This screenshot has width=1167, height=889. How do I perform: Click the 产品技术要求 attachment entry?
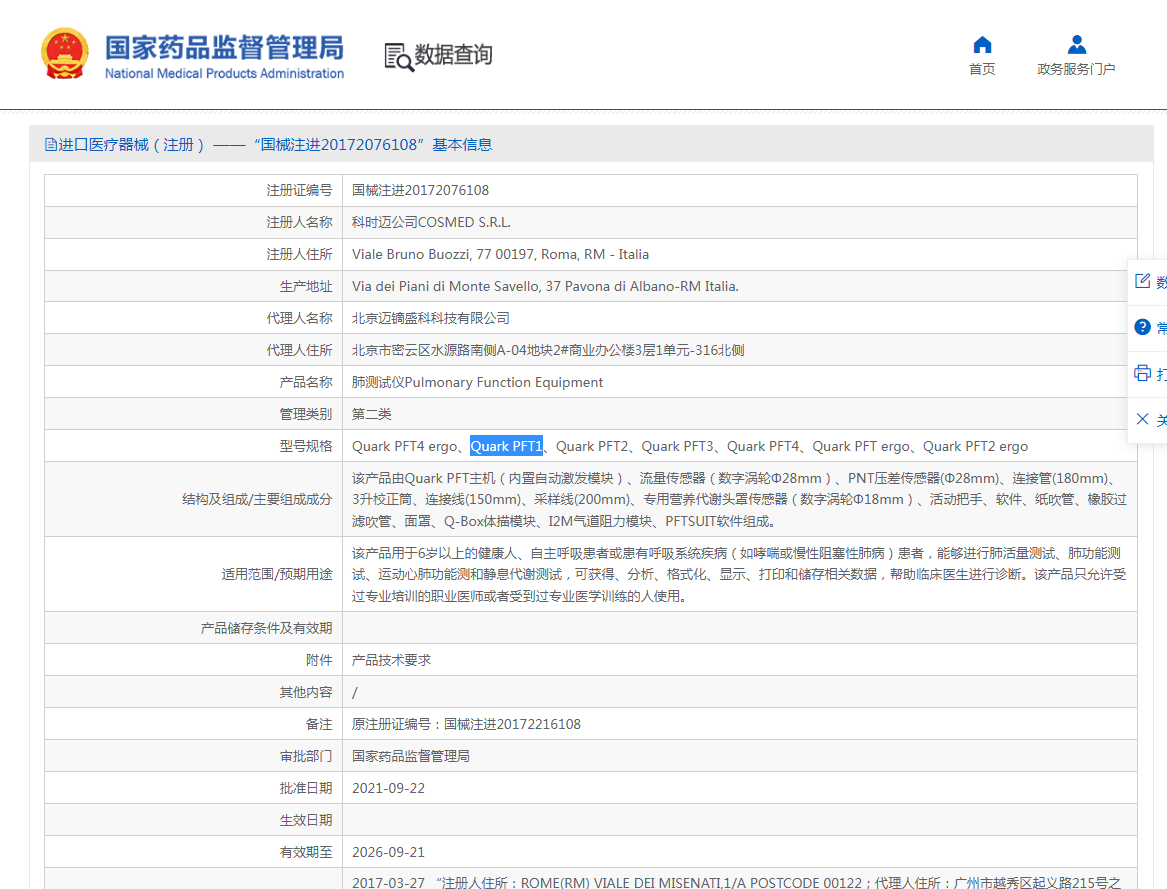(x=391, y=660)
